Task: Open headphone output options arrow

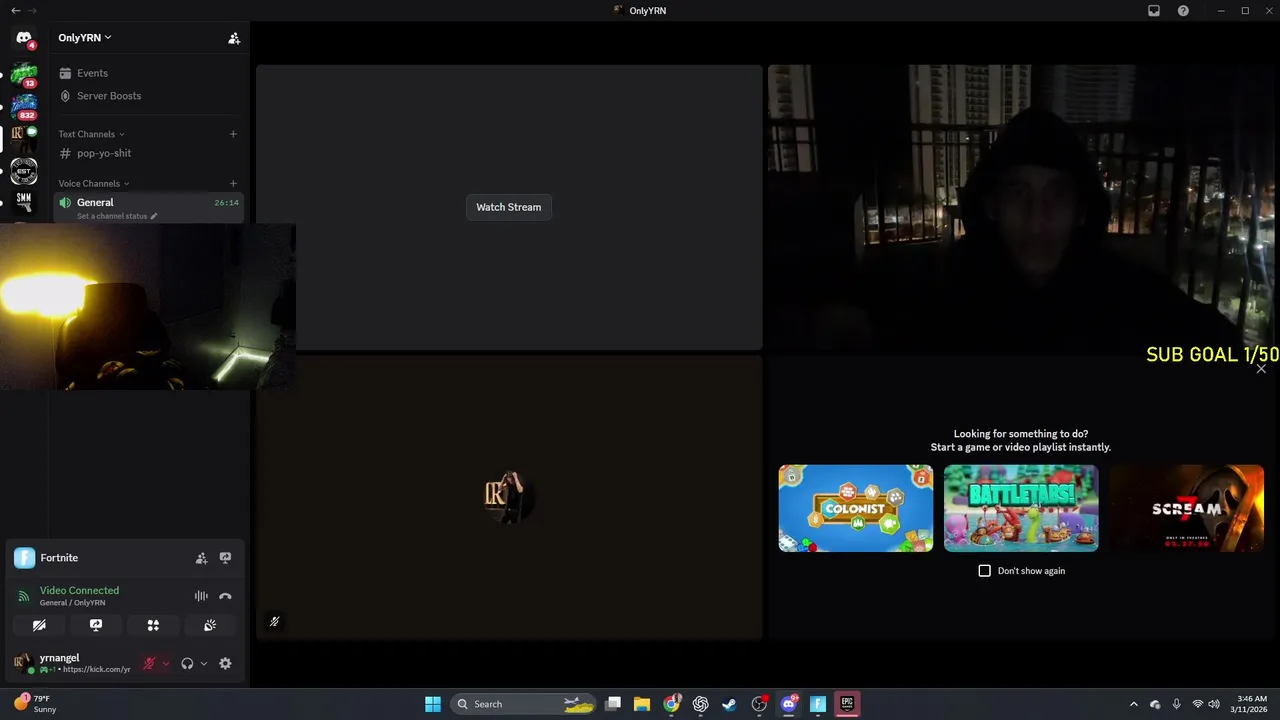Action: 204,664
